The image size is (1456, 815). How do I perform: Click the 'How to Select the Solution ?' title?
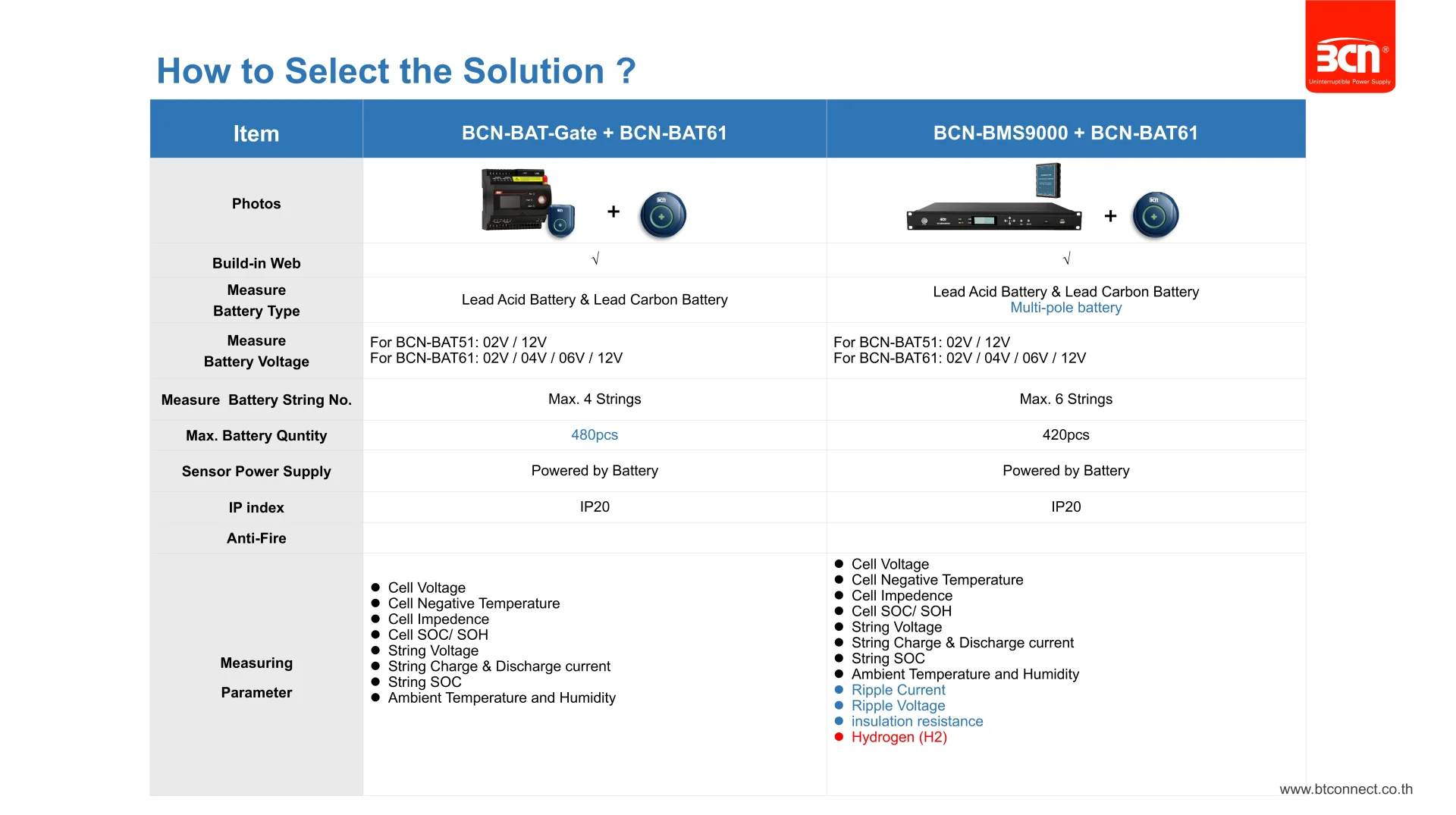(396, 71)
